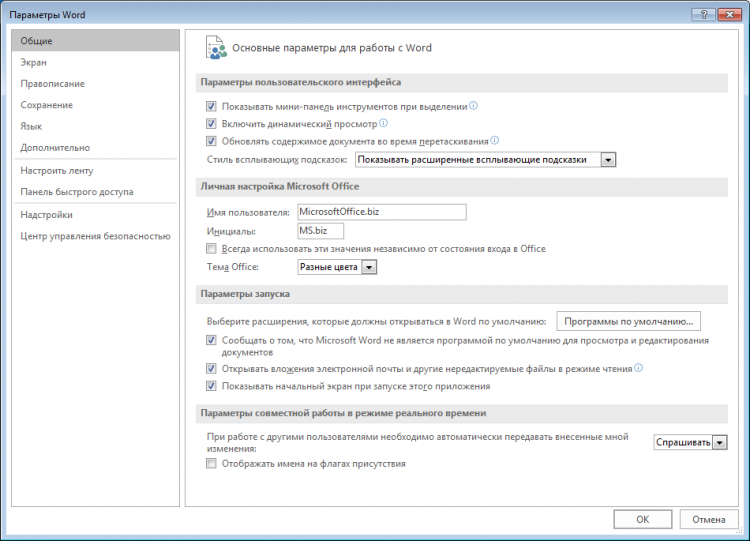Click info icon beside dynamic preview option

pyautogui.click(x=384, y=123)
